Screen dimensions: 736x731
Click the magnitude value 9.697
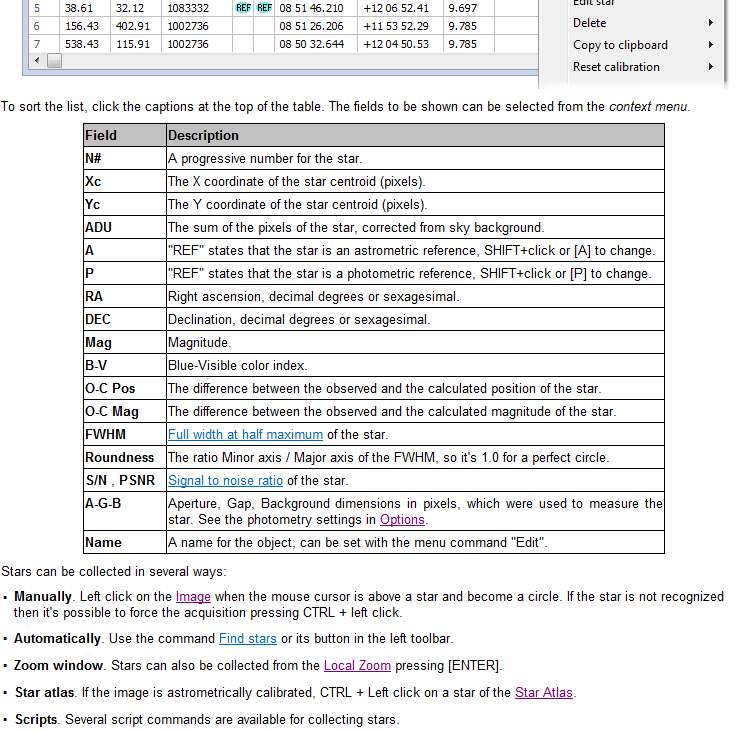tap(462, 8)
